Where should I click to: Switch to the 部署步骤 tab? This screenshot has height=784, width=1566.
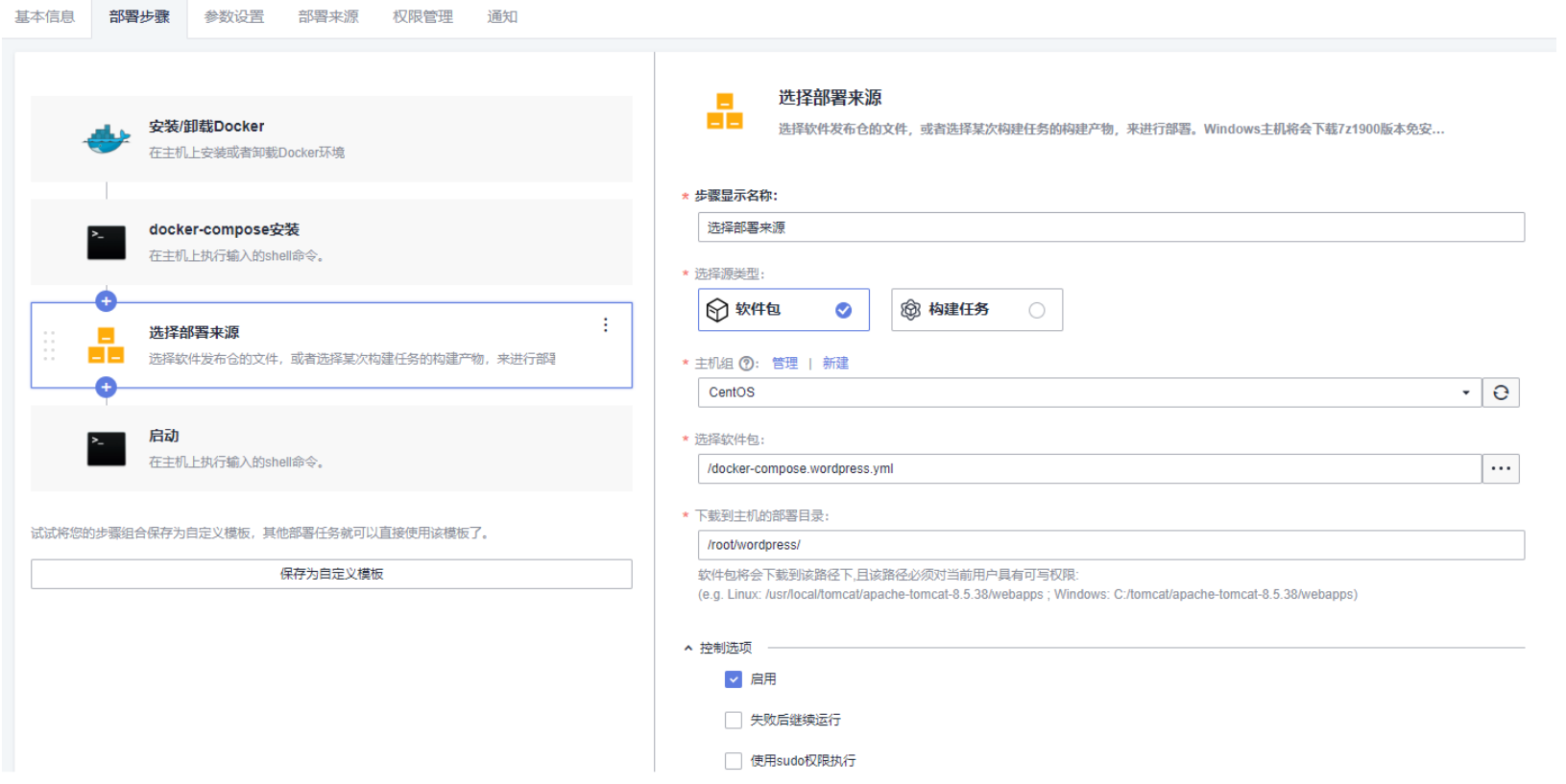click(139, 17)
